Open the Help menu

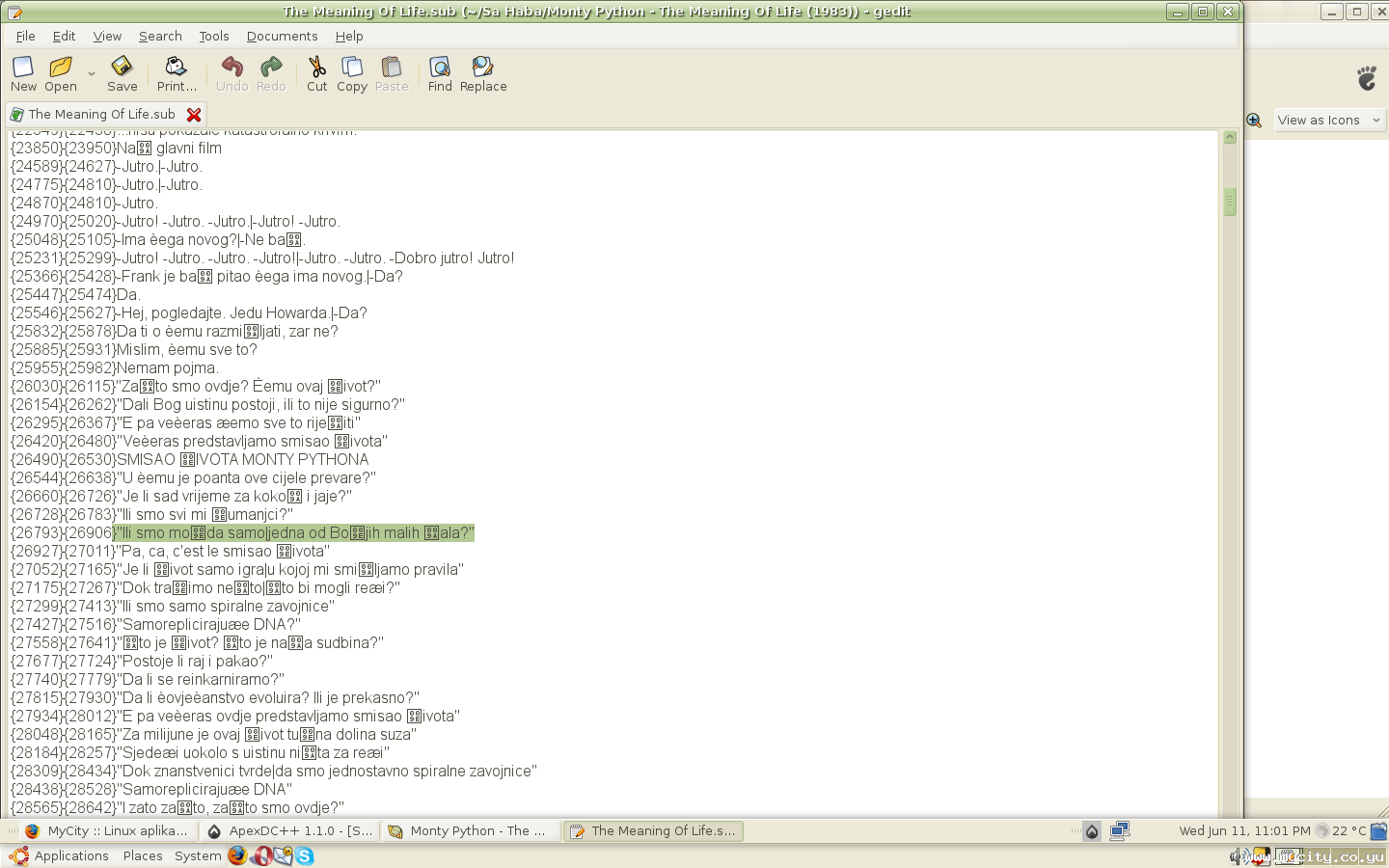pyautogui.click(x=349, y=36)
